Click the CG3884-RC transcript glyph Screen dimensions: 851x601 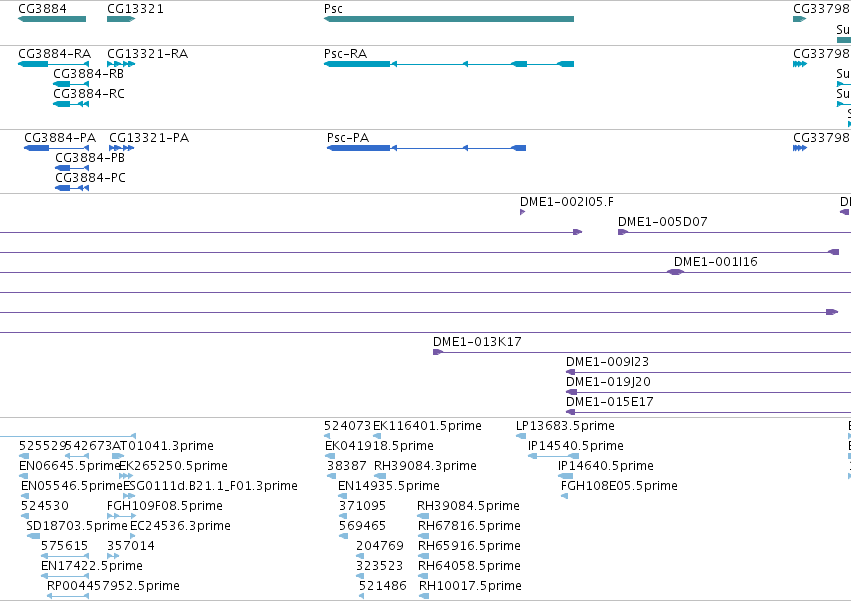[71, 104]
